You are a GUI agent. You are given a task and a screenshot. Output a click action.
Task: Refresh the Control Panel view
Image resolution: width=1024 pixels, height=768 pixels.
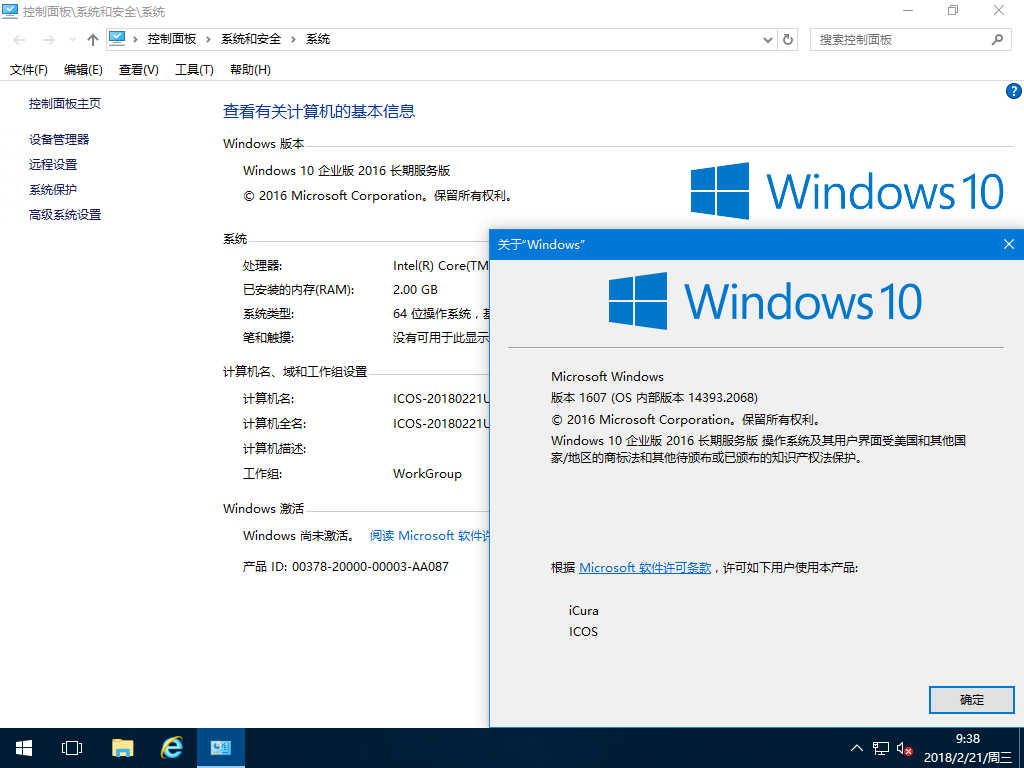[787, 39]
